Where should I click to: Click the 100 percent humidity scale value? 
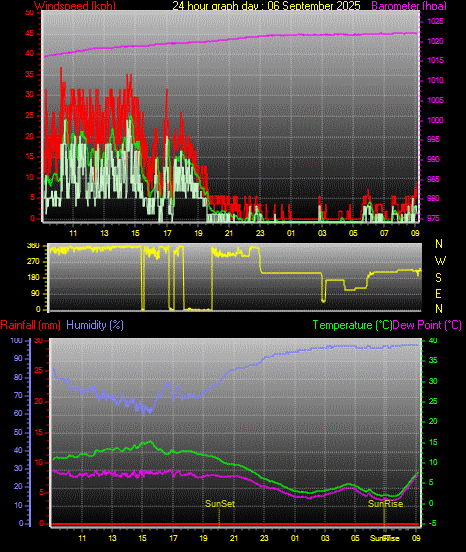17,340
